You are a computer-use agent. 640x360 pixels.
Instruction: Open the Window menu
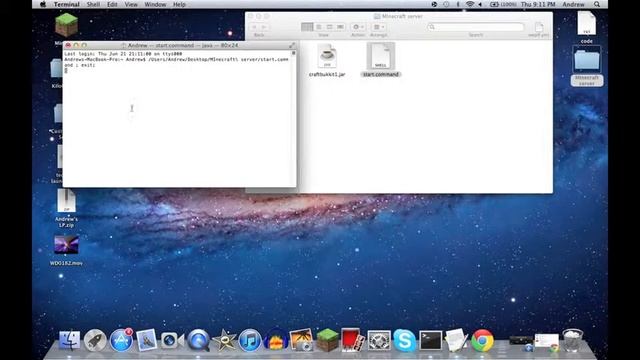[155, 4]
